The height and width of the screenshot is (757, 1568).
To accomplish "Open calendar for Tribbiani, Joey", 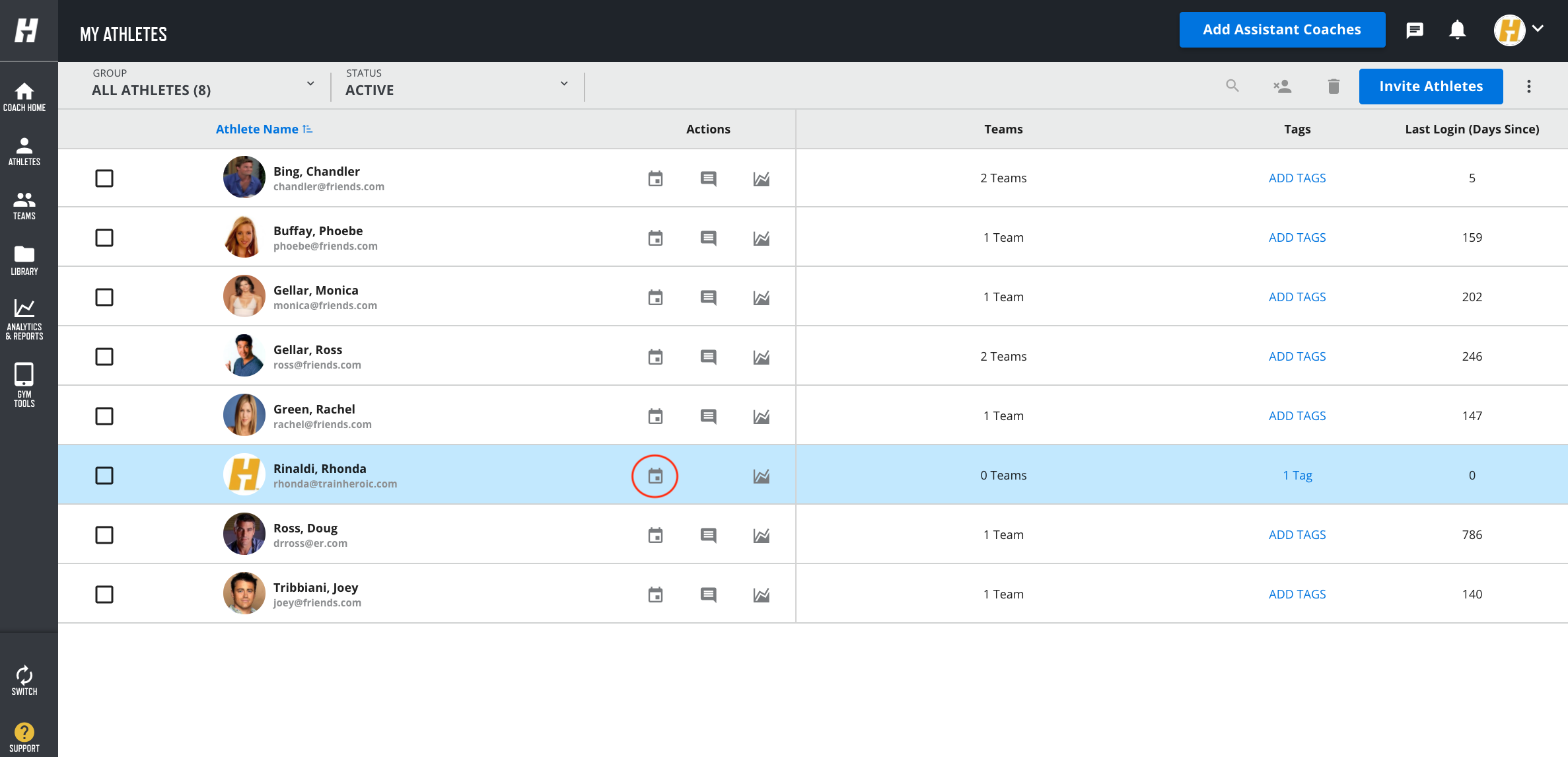I will [655, 595].
